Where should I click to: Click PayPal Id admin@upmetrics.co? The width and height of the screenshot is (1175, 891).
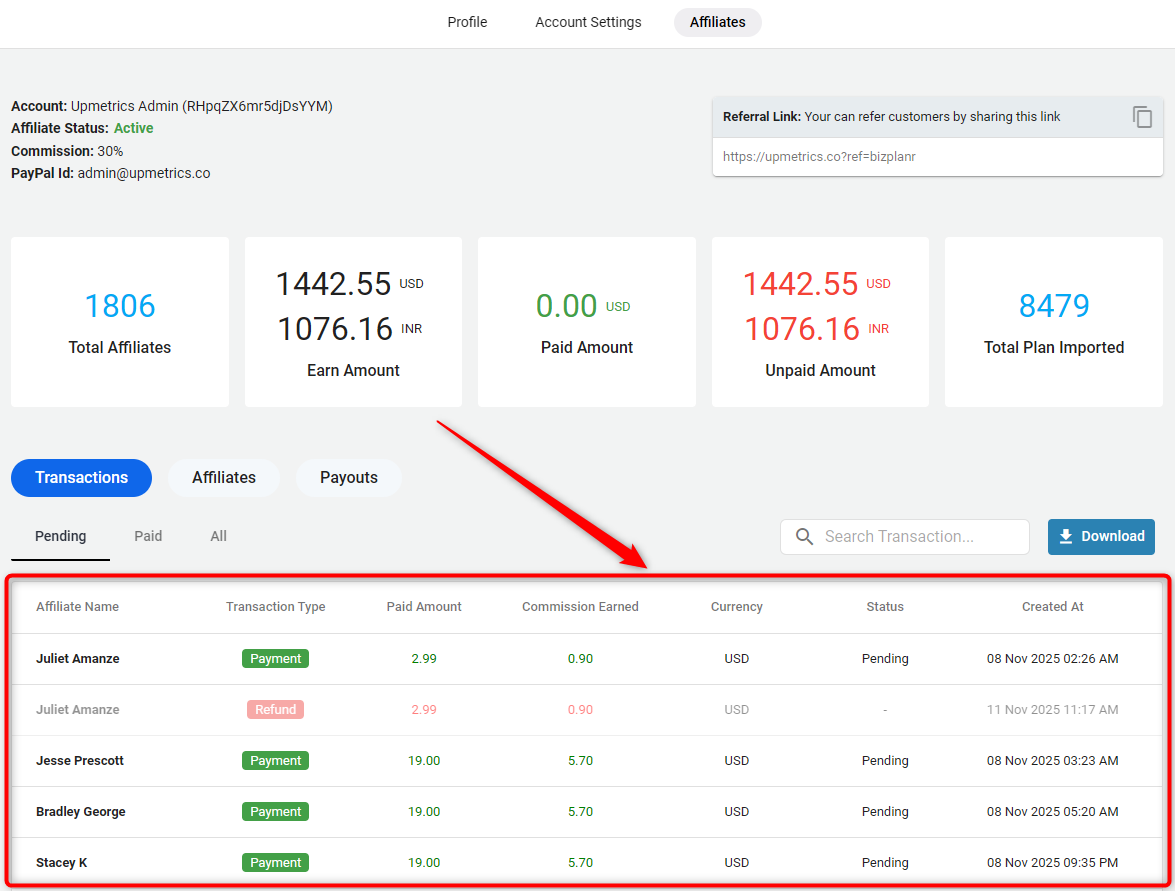coord(111,173)
